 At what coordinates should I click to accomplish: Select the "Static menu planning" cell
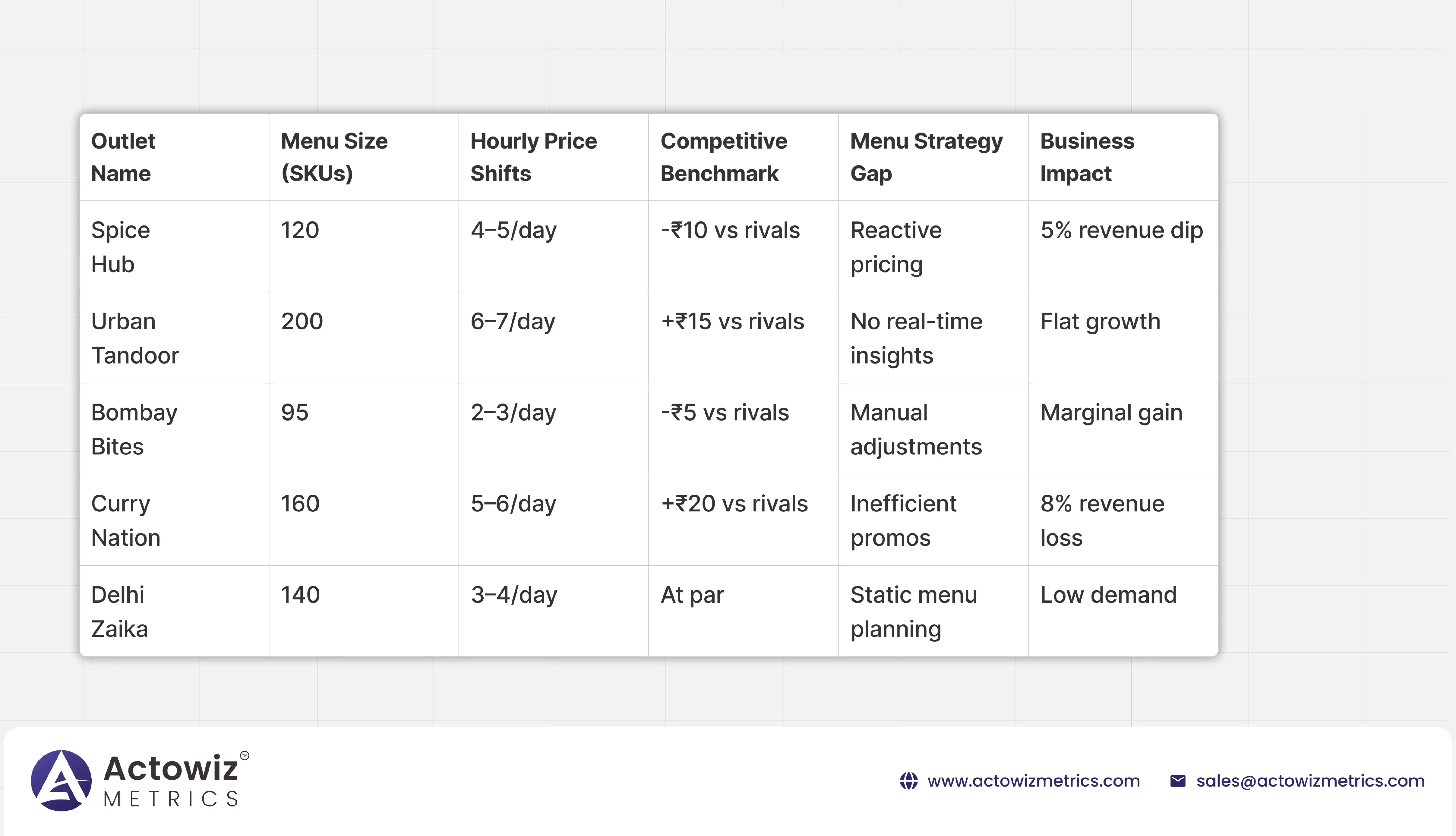913,611
